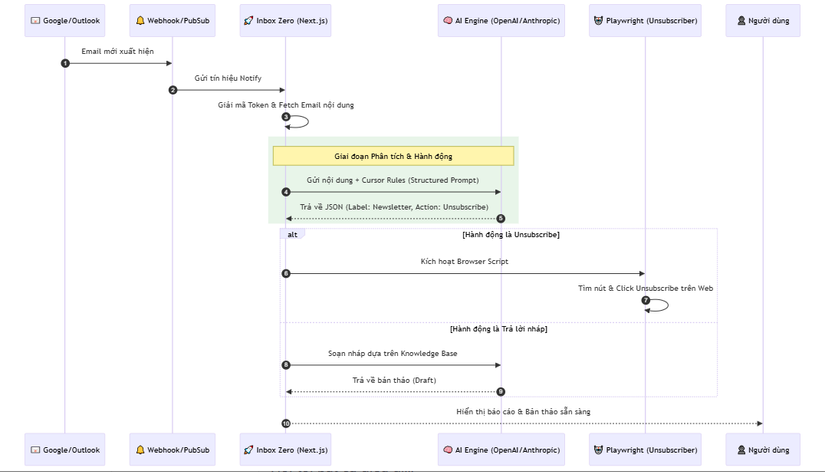Select the mask icon in top Playwright box
The height and width of the screenshot is (472, 825).
pyautogui.click(x=598, y=20)
